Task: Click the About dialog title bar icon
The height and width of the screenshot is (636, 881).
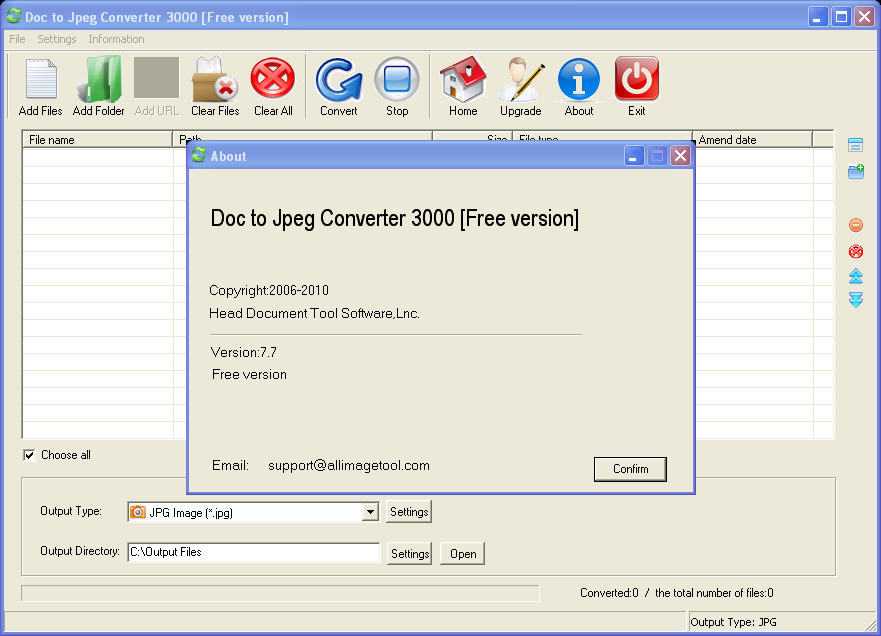Action: point(199,155)
